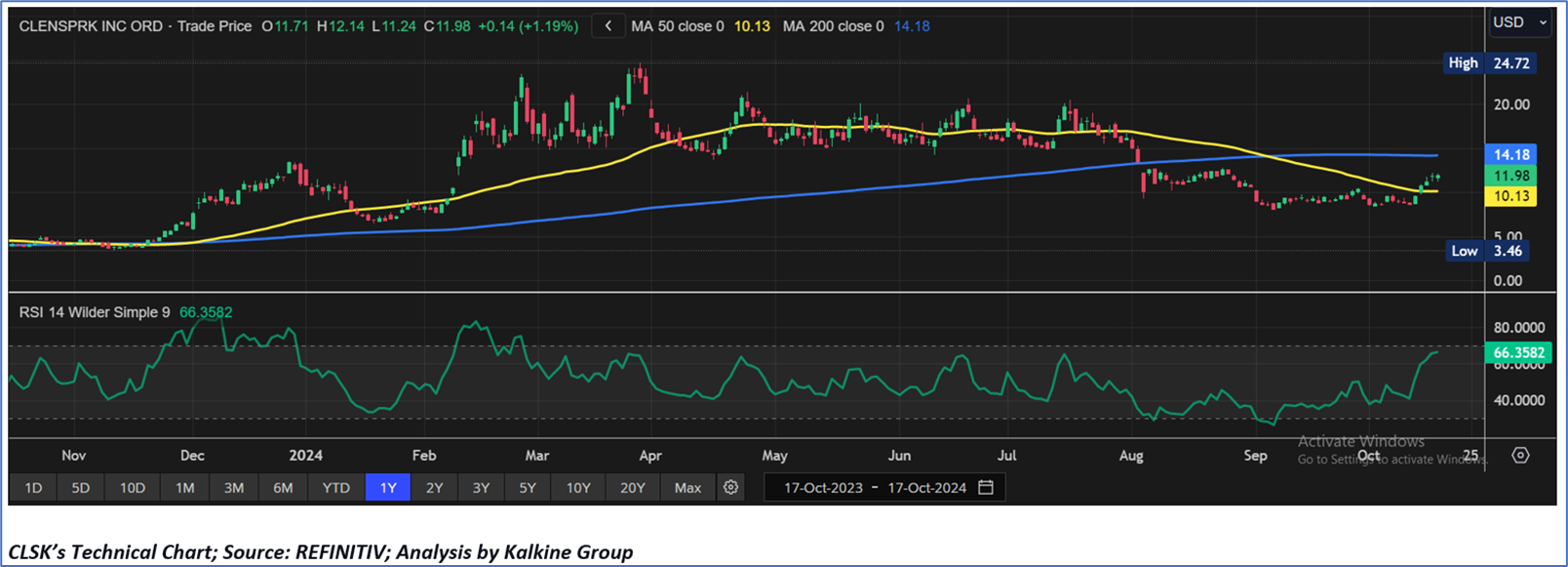Choose the 1M time range
Image resolution: width=1568 pixels, height=567 pixels.
coord(184,487)
